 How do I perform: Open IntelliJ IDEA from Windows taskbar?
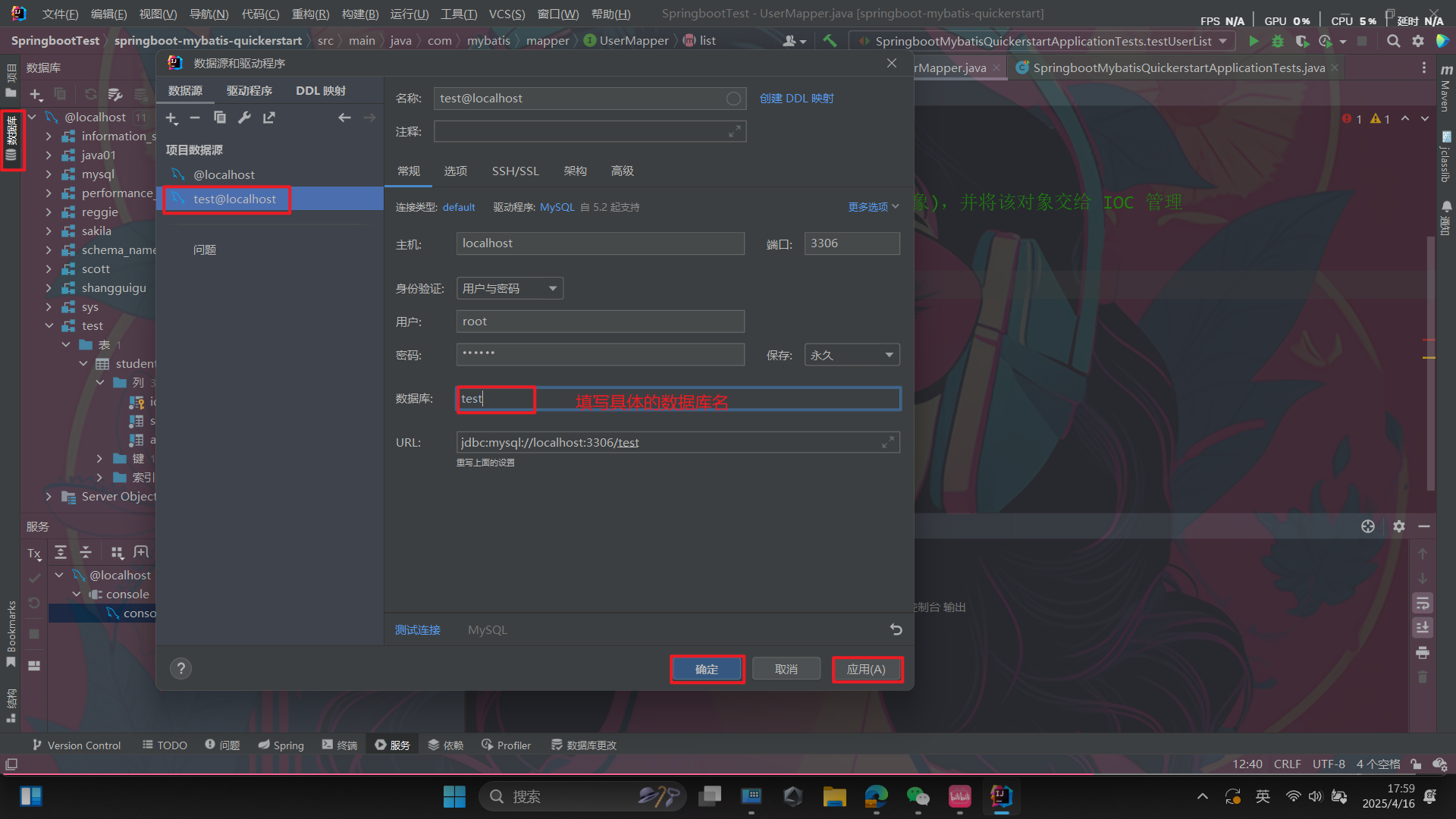[x=1001, y=796]
